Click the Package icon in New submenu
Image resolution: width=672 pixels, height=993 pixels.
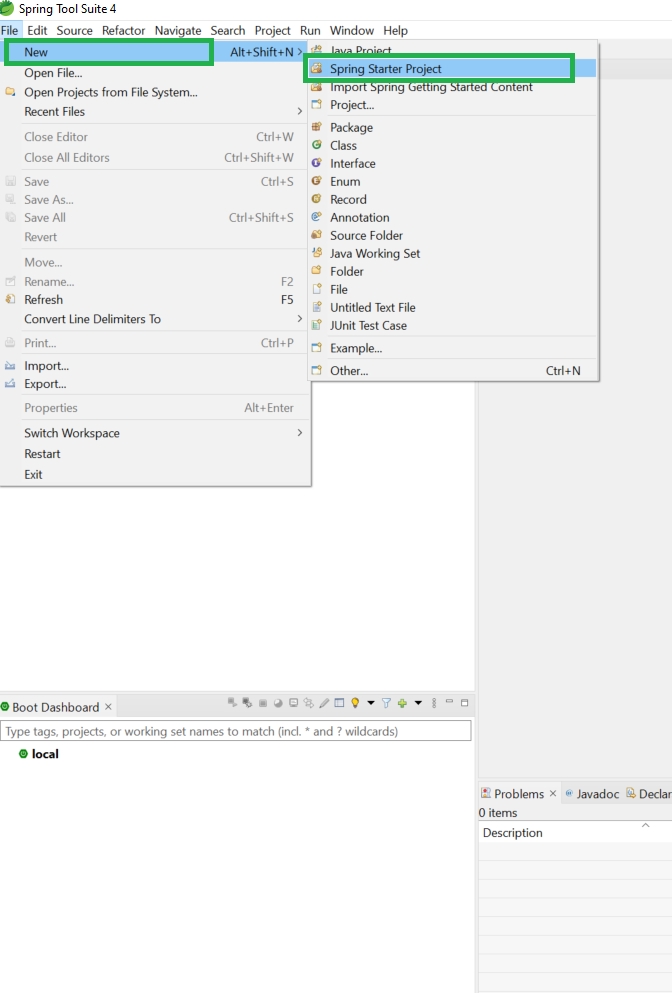click(x=317, y=128)
